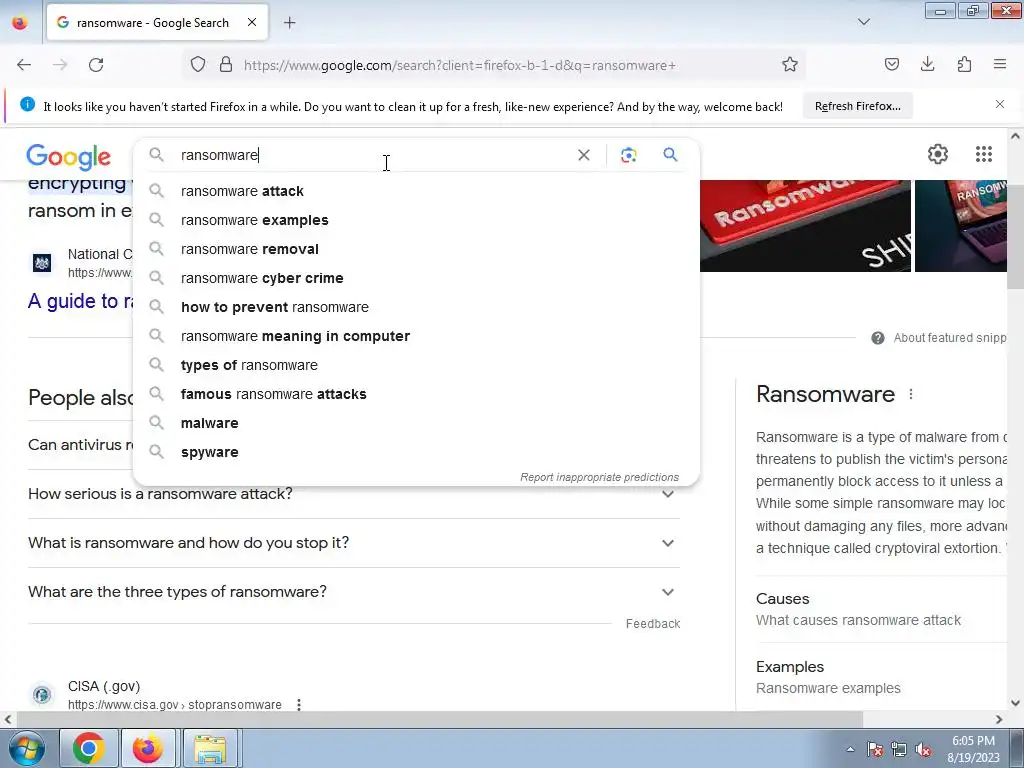Open Action Center flag tray icon

(875, 750)
